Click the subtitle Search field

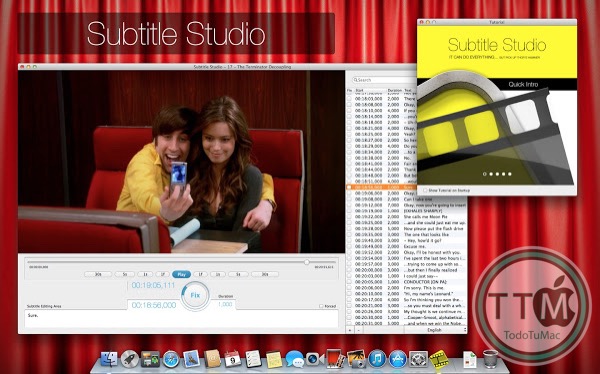(x=385, y=80)
